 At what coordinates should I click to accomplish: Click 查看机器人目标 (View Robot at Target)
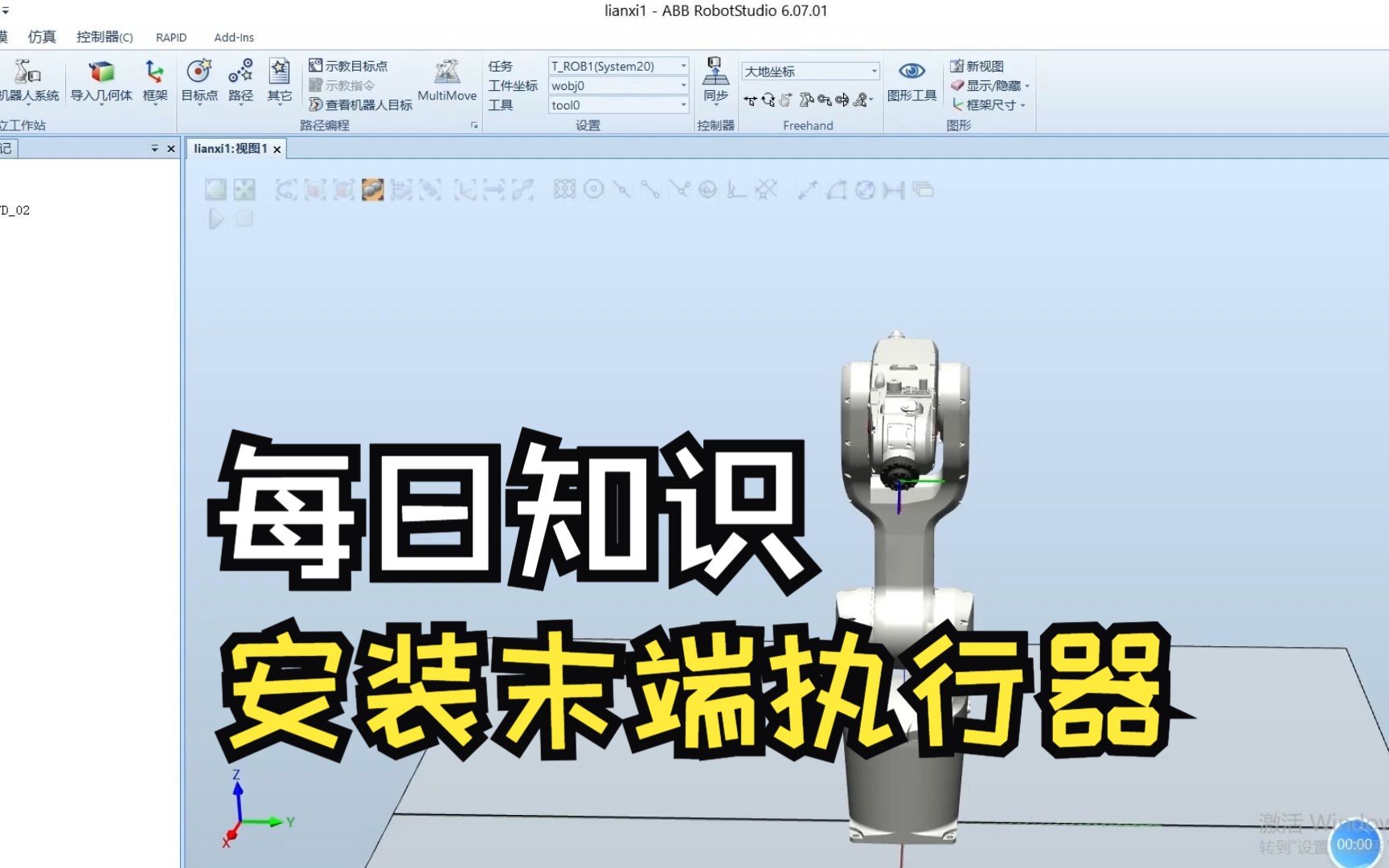click(360, 104)
